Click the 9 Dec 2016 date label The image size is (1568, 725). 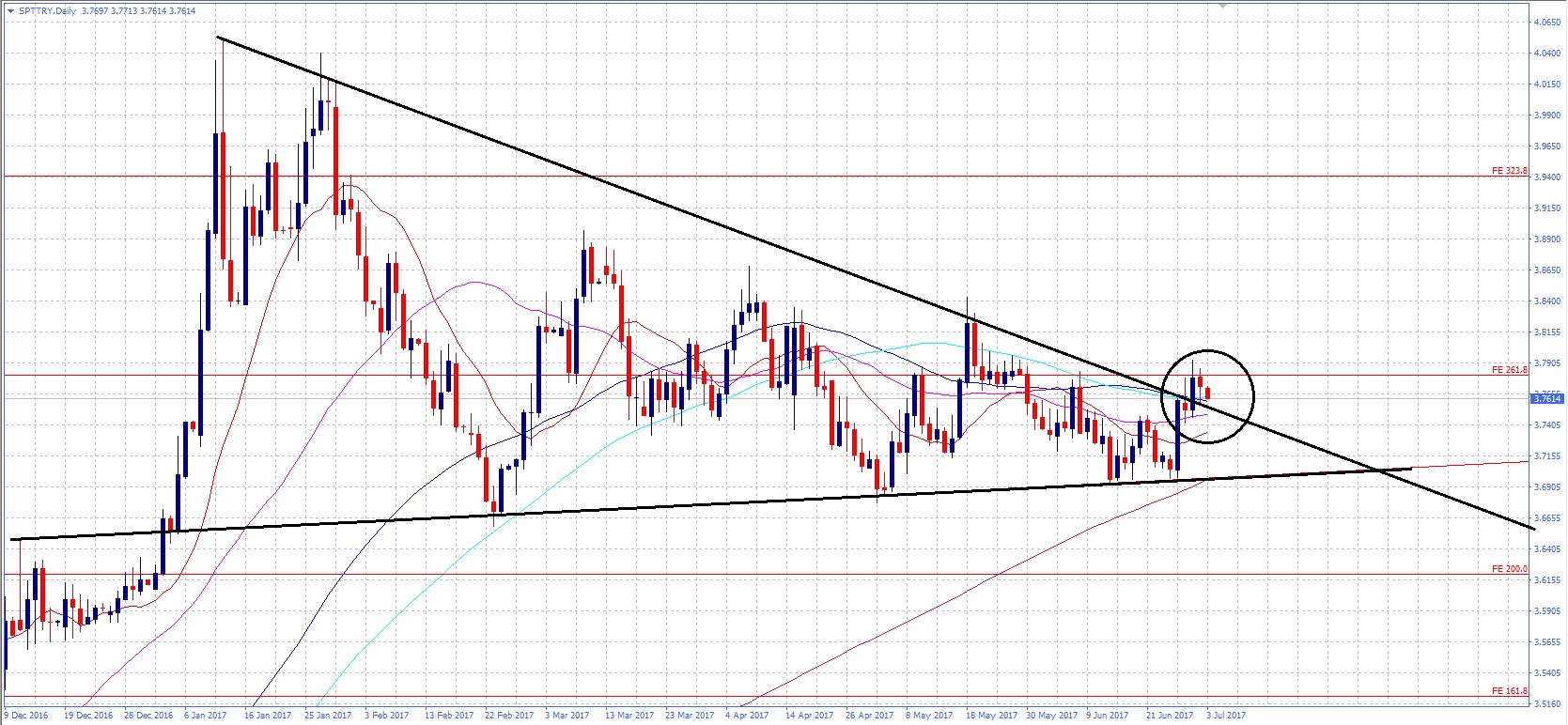26,716
